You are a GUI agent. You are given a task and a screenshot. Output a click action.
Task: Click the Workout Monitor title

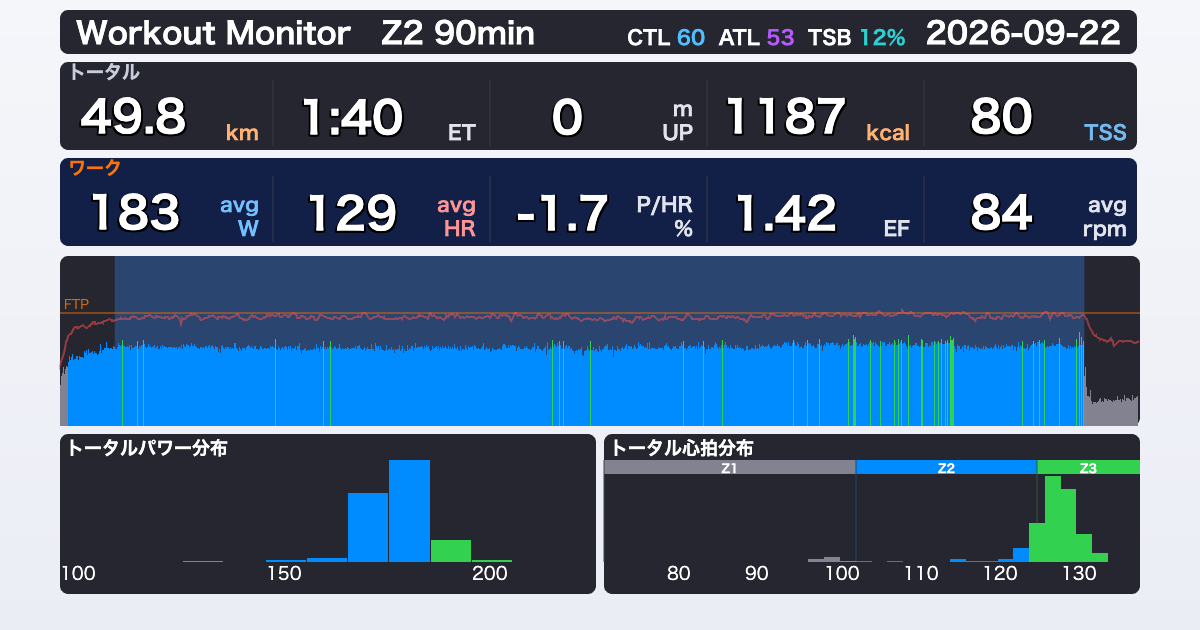[x=213, y=33]
